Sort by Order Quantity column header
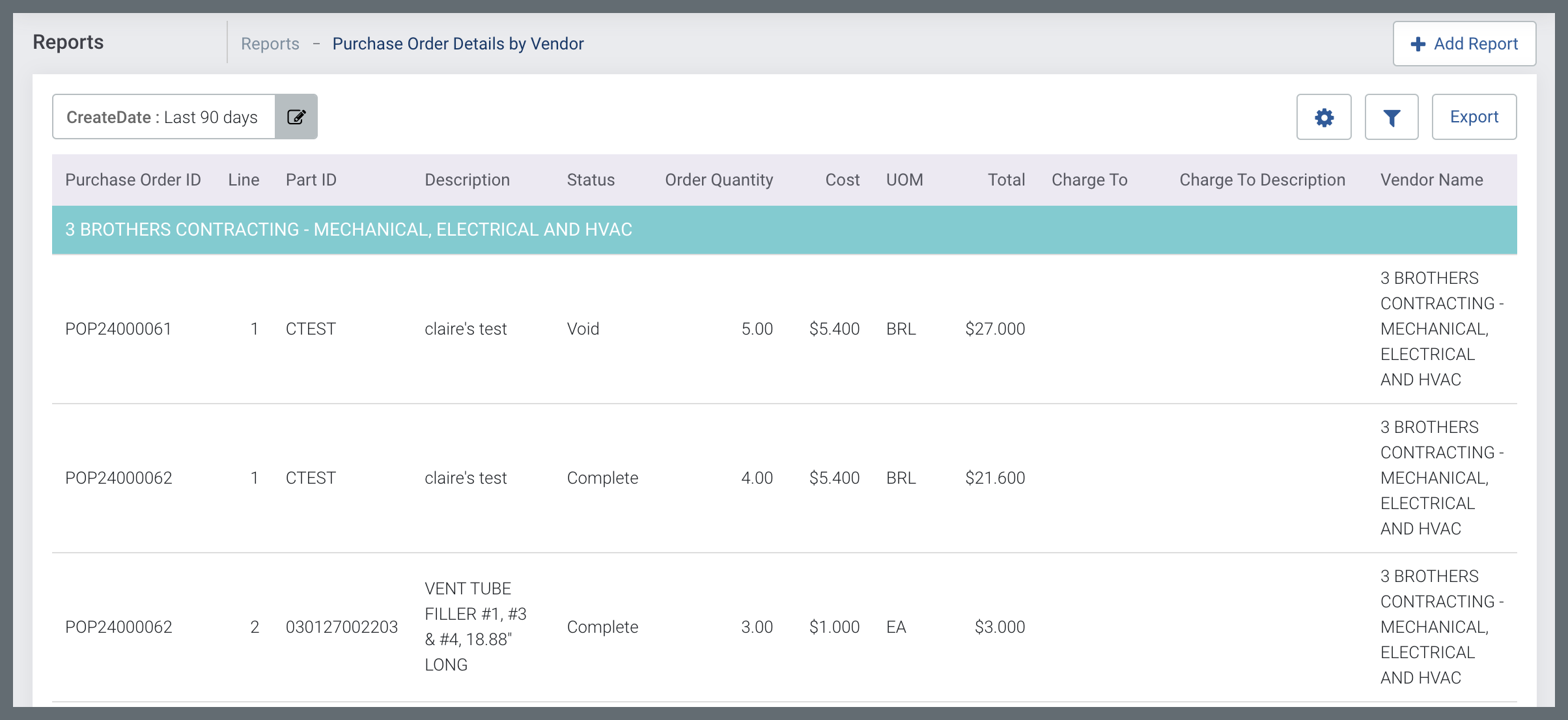Screen dimensions: 1568x720 pos(719,180)
